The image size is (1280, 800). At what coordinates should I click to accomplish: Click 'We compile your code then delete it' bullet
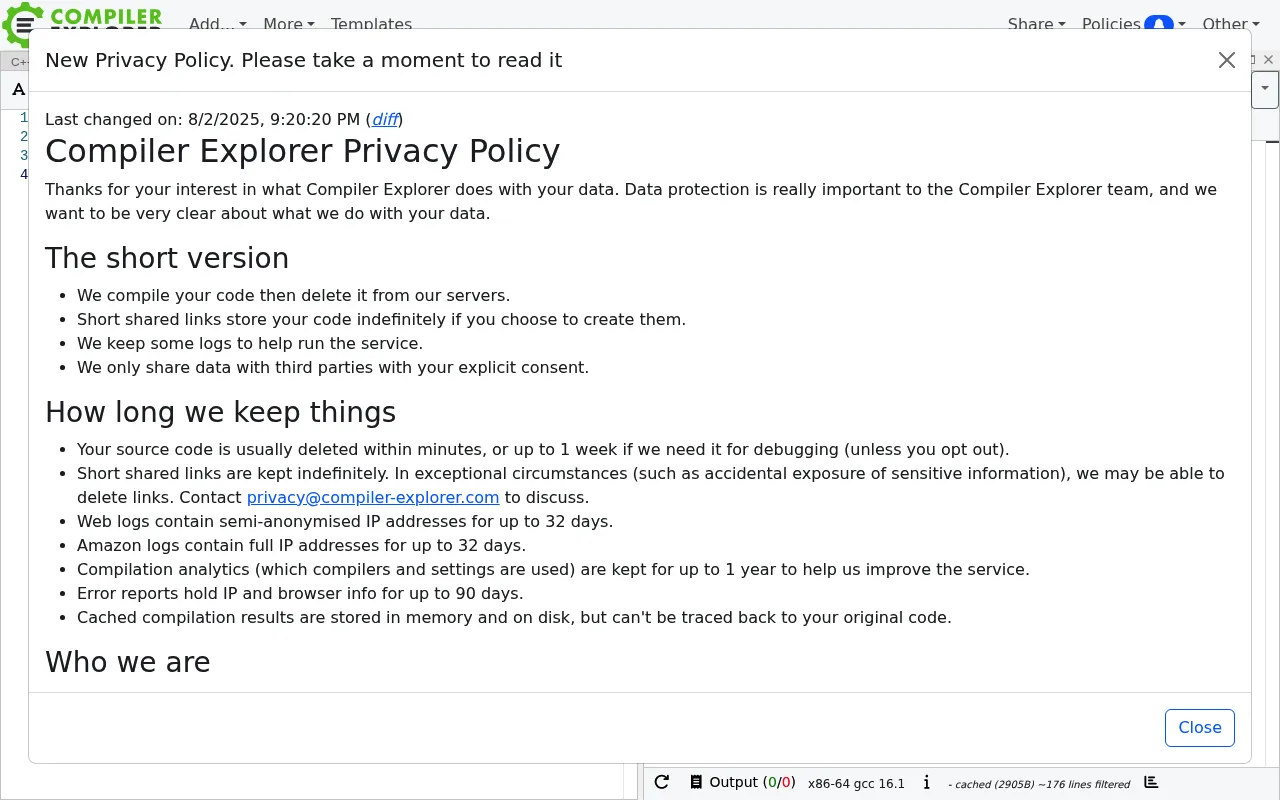pos(293,295)
